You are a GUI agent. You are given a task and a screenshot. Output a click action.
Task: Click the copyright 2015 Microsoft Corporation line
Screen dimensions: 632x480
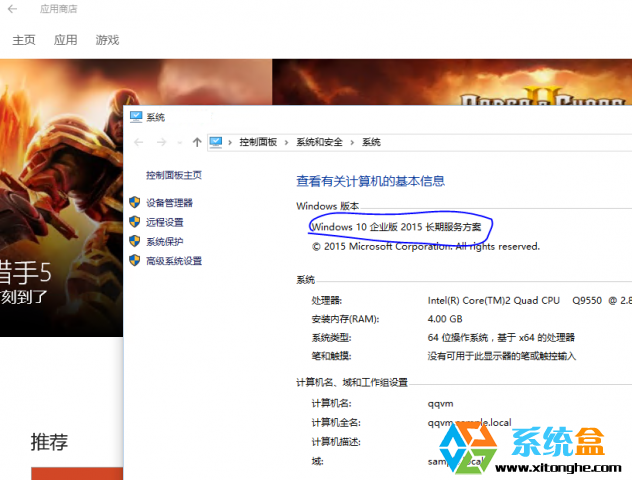(x=426, y=246)
